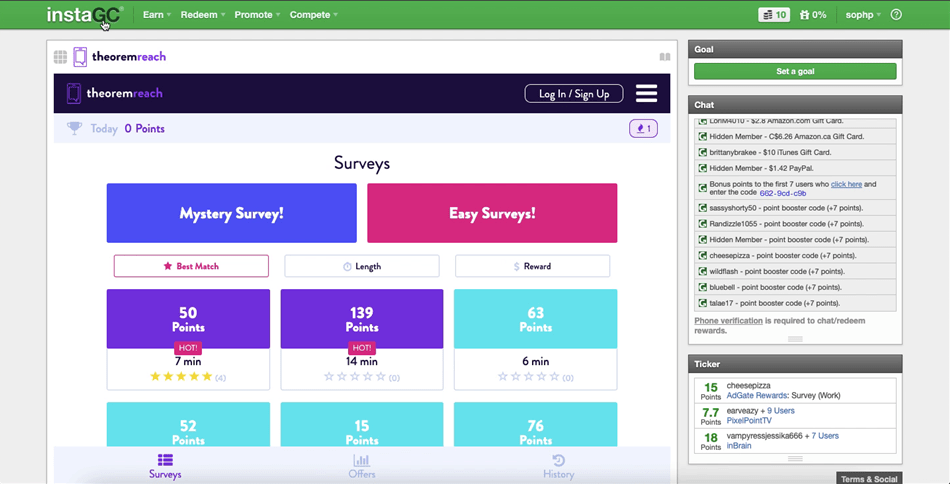Click the chat icon beside brittanybrakee entry

coord(703,152)
